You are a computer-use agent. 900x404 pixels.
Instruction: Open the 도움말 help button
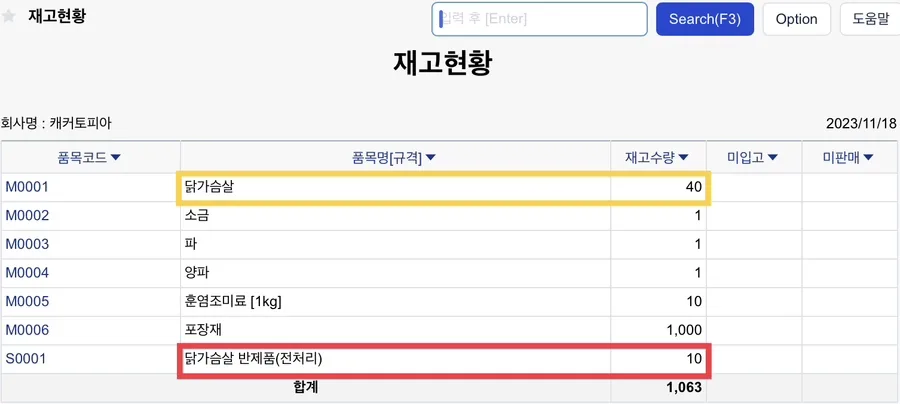click(x=870, y=19)
